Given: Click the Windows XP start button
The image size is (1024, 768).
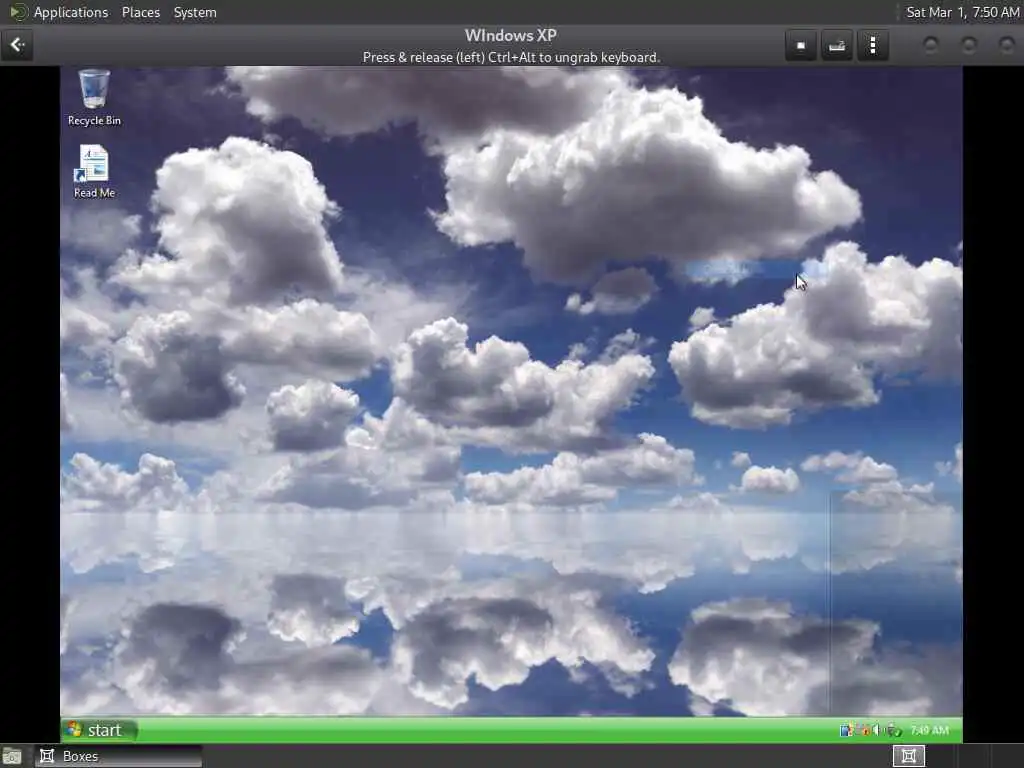Looking at the screenshot, I should click(x=99, y=730).
